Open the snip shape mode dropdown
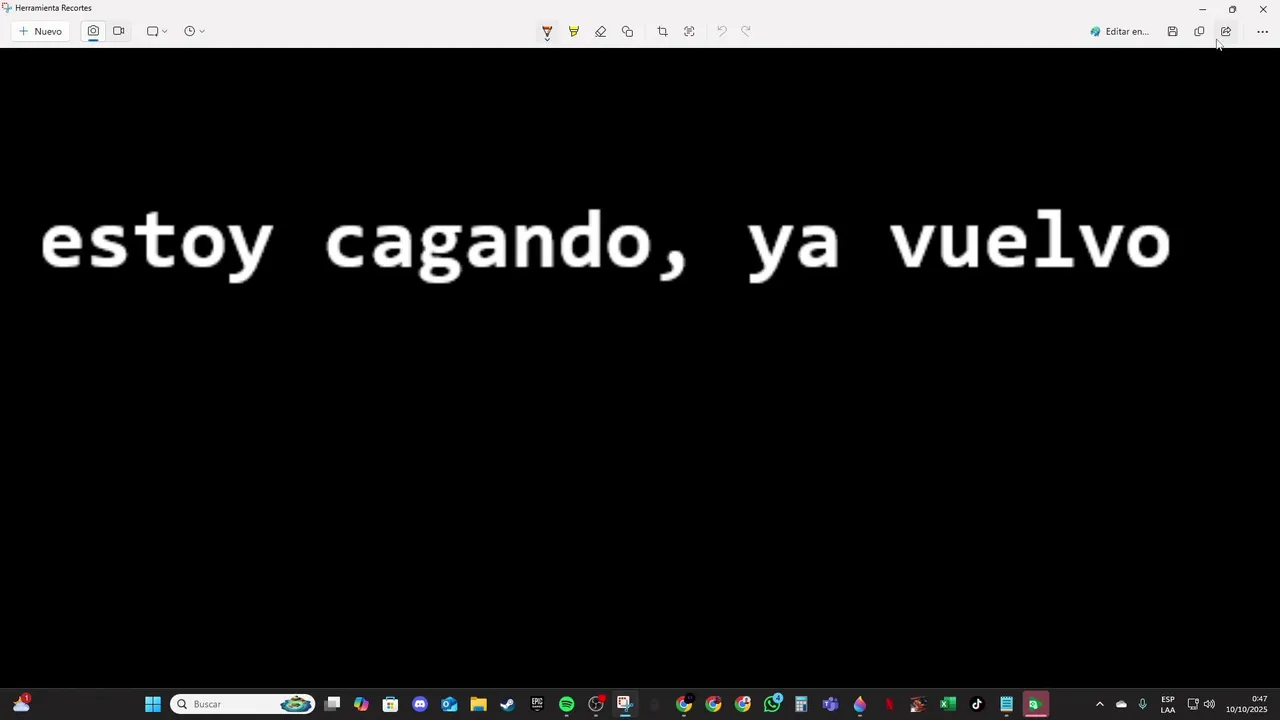Image resolution: width=1280 pixels, height=720 pixels. [x=157, y=31]
